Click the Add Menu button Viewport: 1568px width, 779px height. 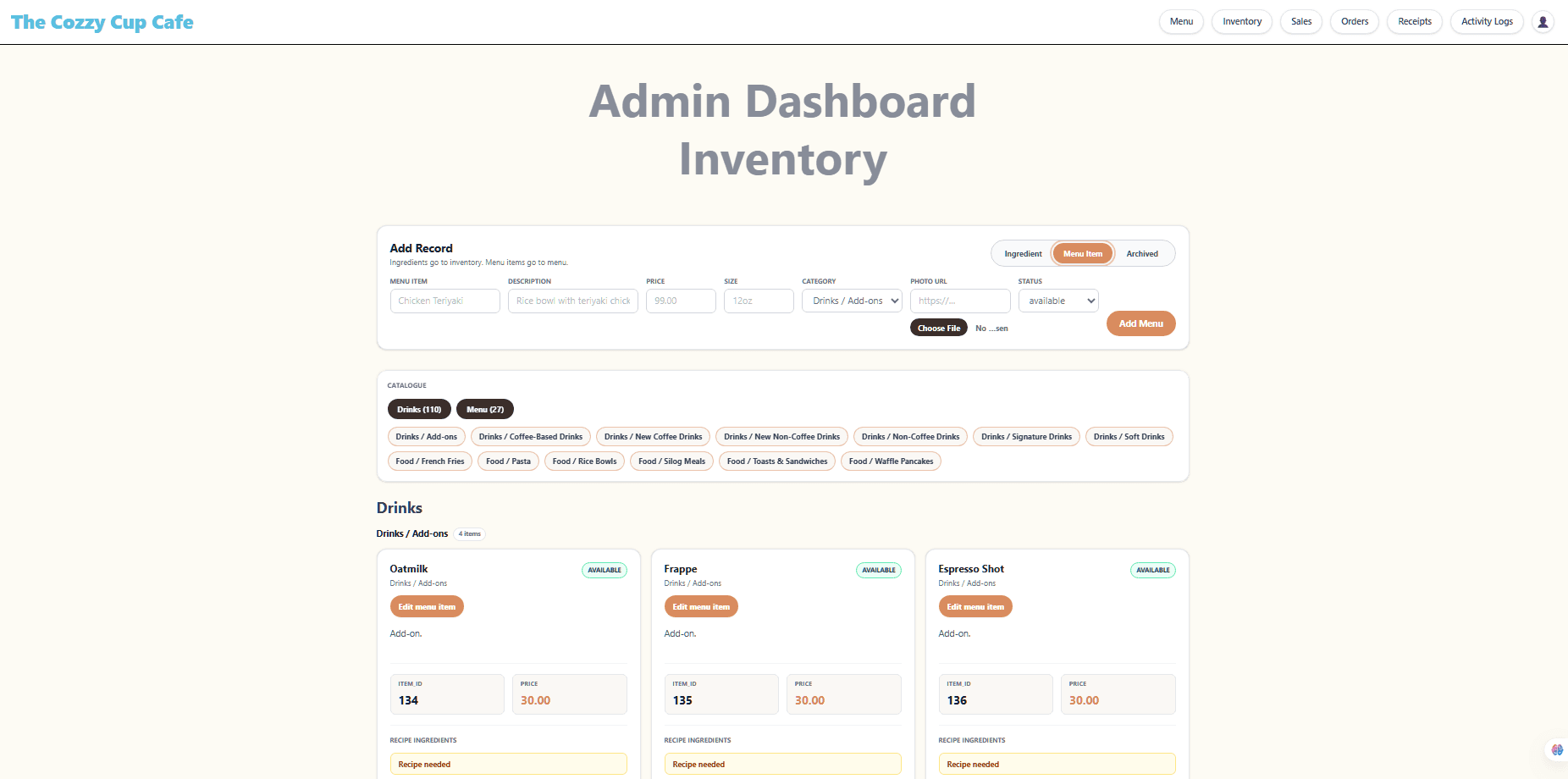1140,323
